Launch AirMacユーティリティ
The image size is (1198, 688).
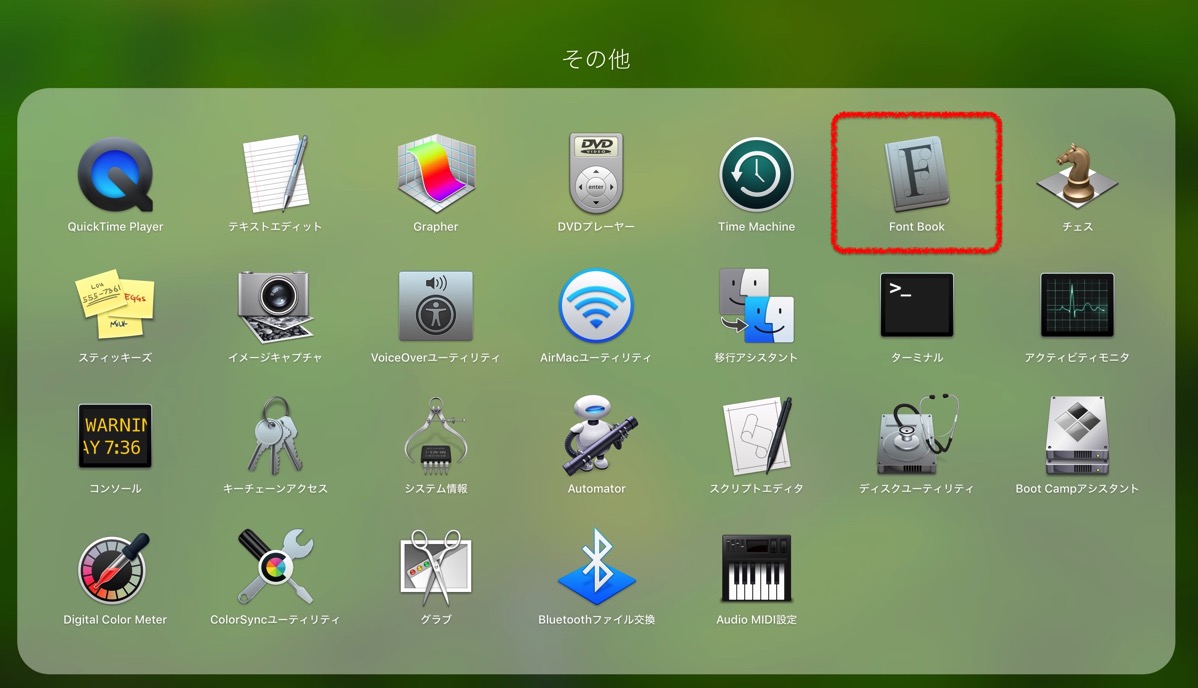[596, 306]
